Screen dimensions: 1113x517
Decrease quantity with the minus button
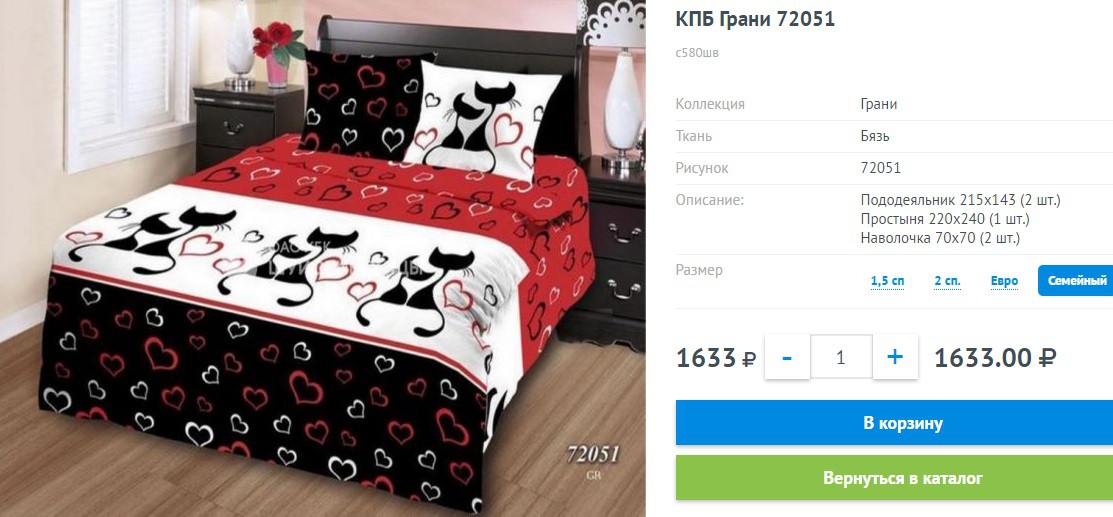[787, 357]
